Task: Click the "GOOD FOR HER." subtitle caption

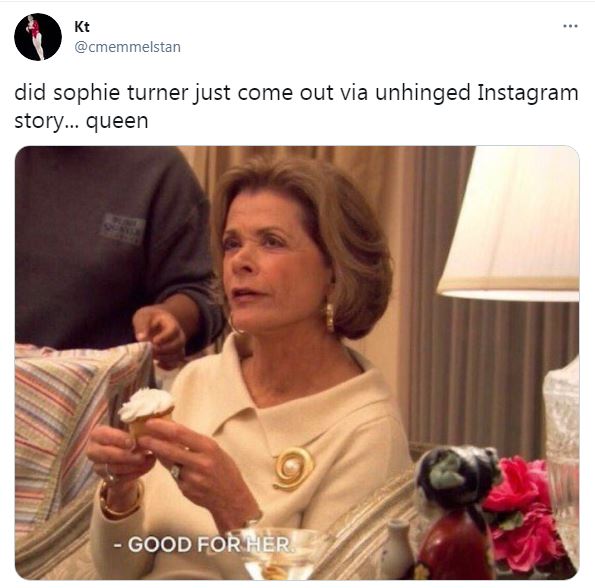Action: tap(204, 545)
